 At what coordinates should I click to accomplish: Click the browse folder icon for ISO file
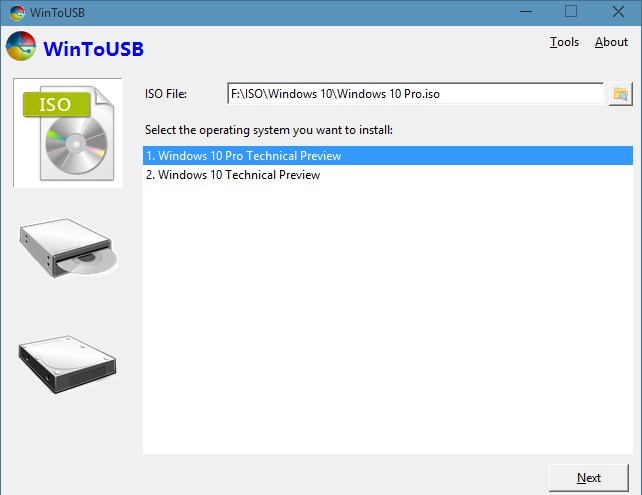(x=621, y=94)
